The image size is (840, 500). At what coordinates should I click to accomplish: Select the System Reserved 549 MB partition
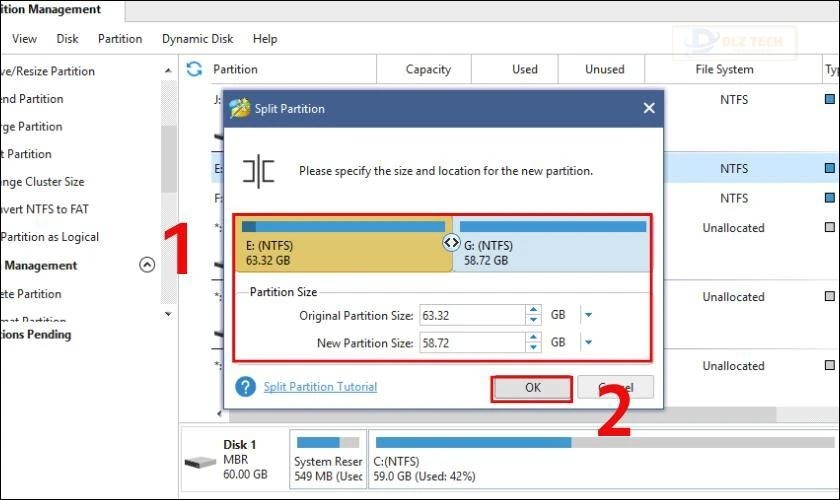click(328, 459)
